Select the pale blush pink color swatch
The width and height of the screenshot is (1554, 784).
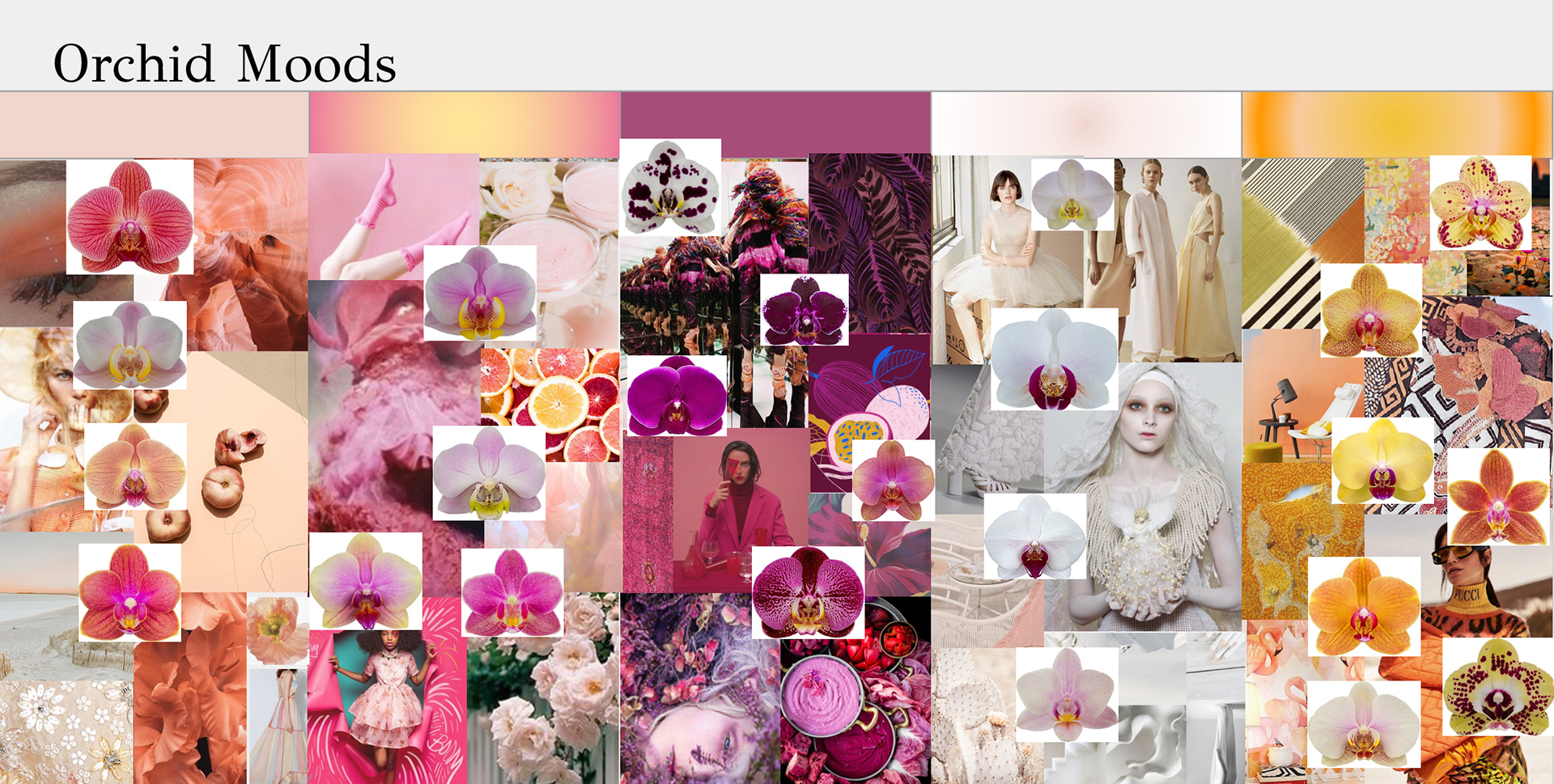pyautogui.click(x=154, y=125)
